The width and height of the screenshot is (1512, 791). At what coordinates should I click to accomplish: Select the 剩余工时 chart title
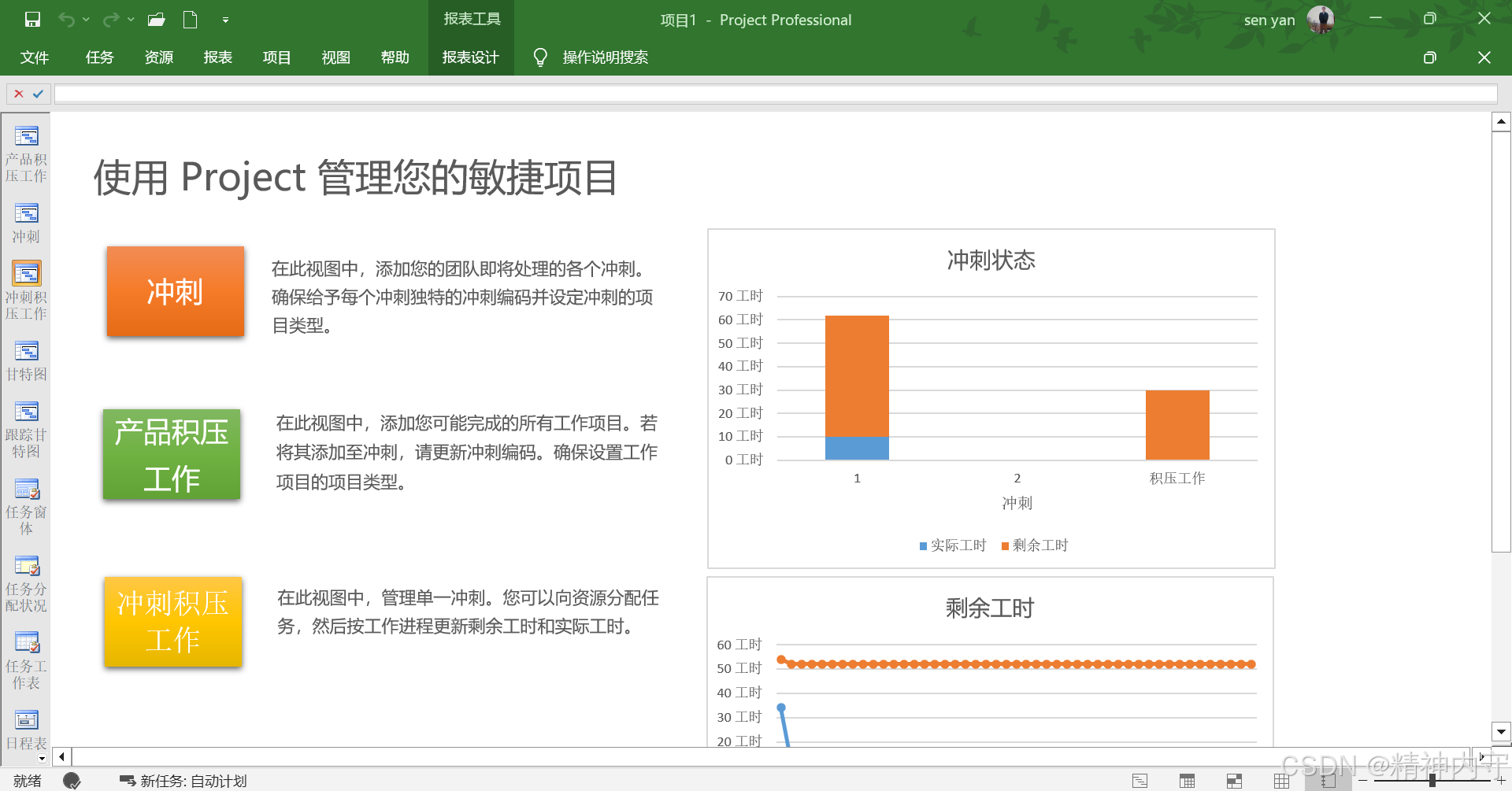click(990, 608)
